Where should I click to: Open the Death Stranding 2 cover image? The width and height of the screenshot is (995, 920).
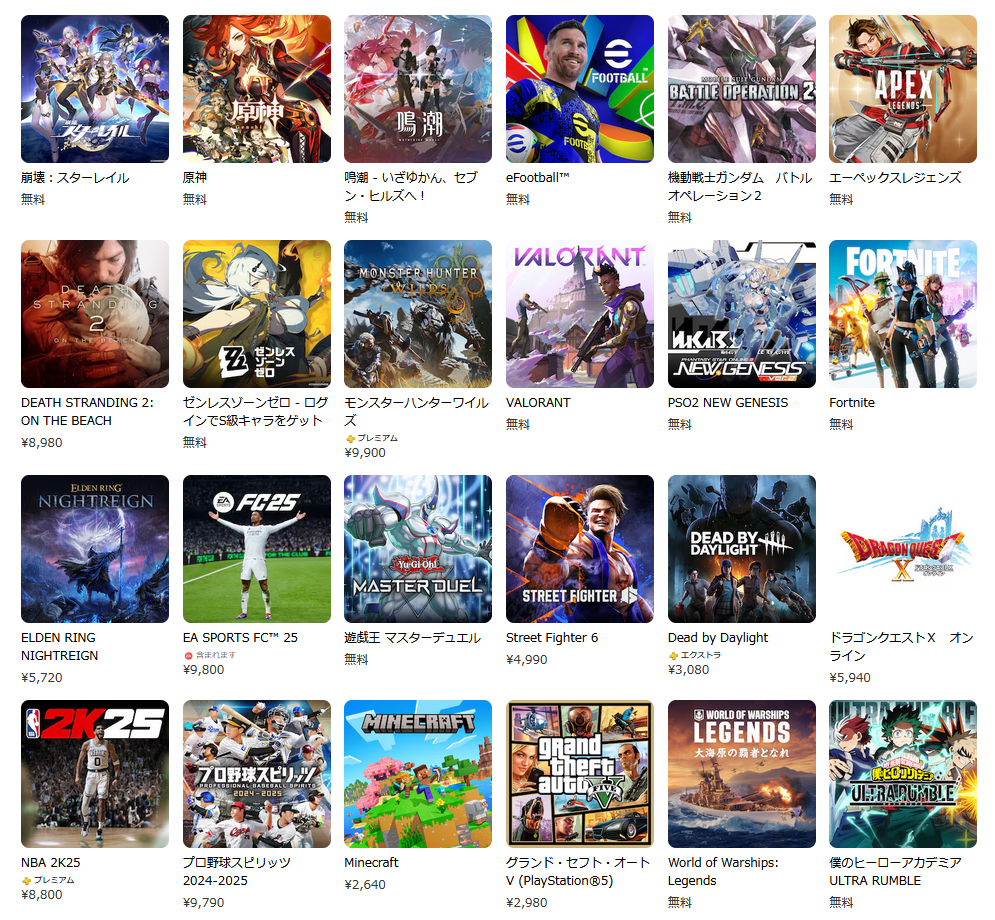95,314
